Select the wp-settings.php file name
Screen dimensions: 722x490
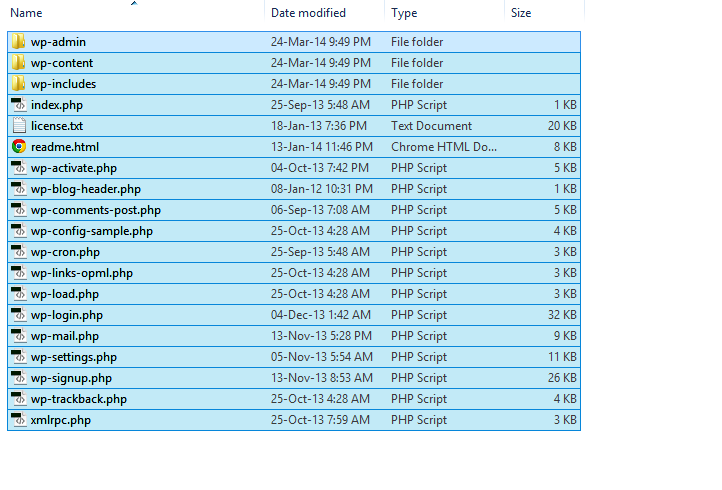[74, 357]
